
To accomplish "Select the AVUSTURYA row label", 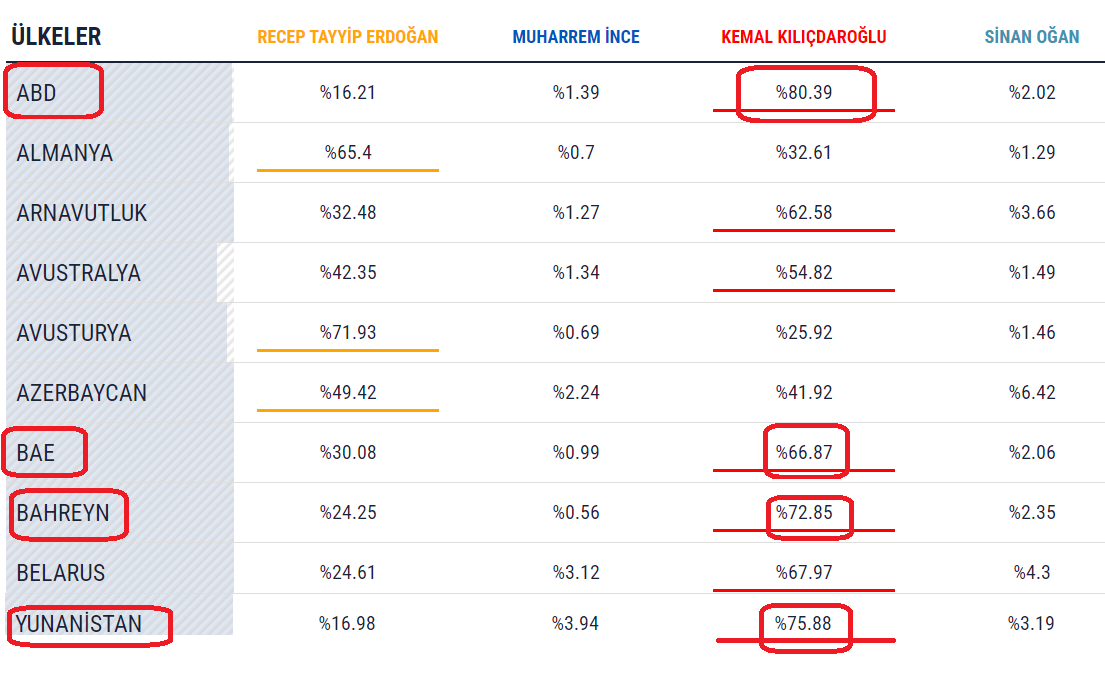I will [74, 333].
